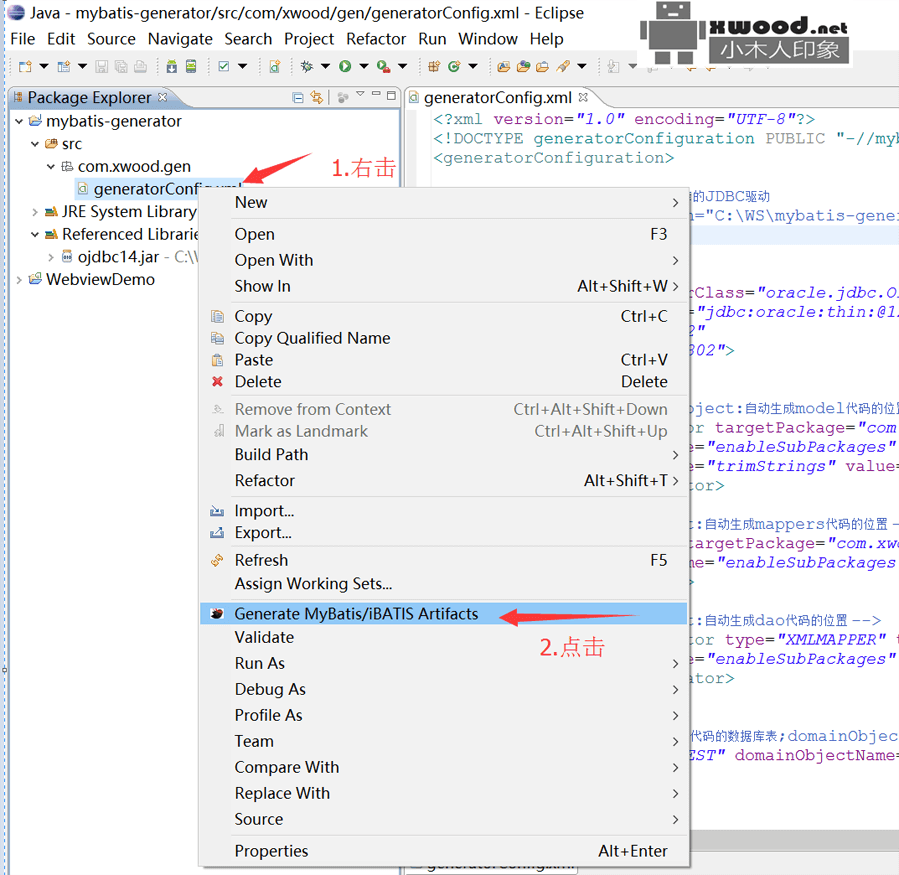Screen dimensions: 899x875
Task: Open the Build Path submenu
Action: click(443, 455)
